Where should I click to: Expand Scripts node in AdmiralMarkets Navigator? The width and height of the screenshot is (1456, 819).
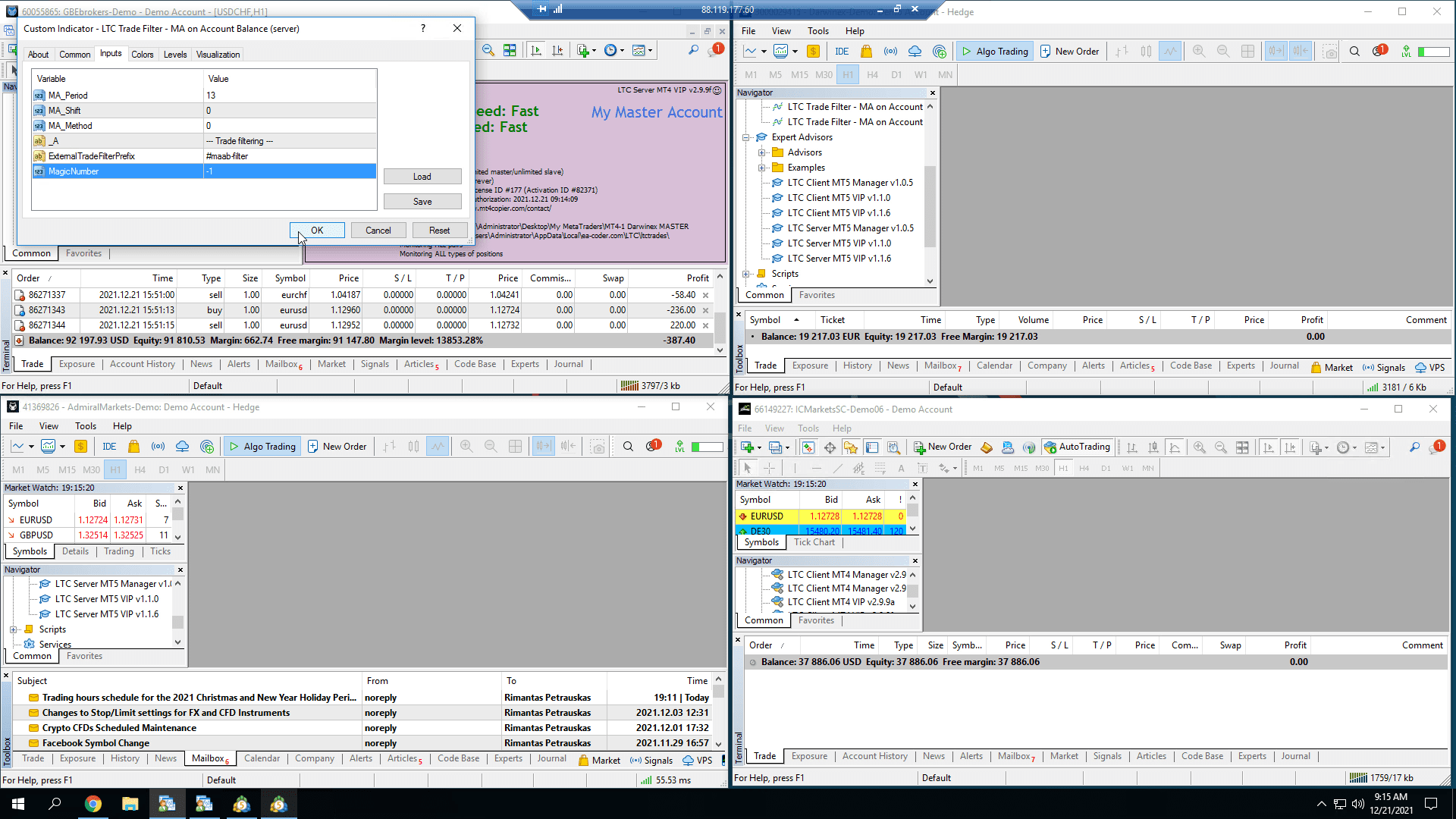[x=13, y=629]
